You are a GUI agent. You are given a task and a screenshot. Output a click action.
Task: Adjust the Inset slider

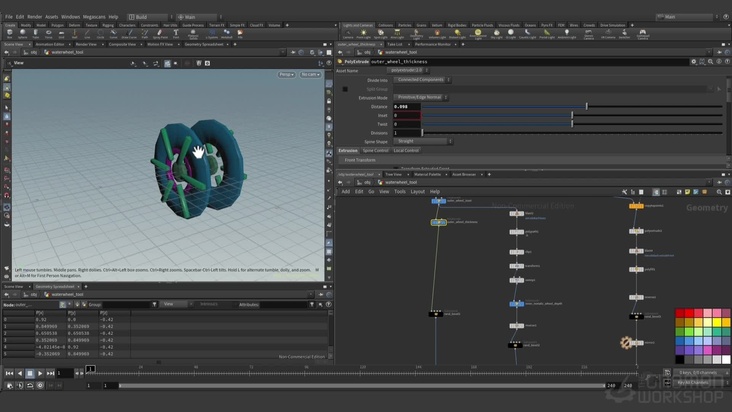tap(572, 115)
